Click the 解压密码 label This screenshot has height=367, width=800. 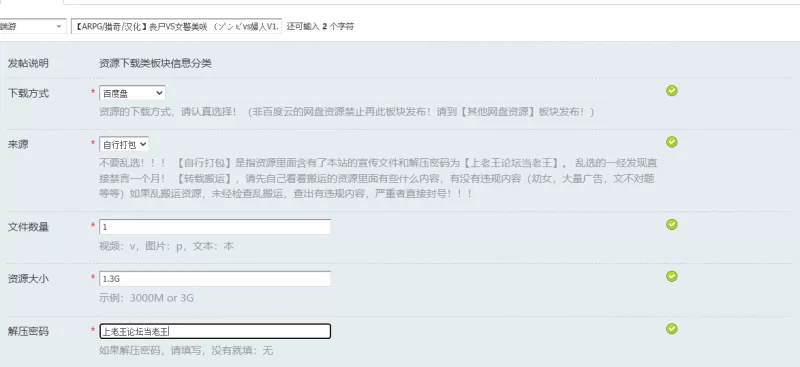[28, 331]
